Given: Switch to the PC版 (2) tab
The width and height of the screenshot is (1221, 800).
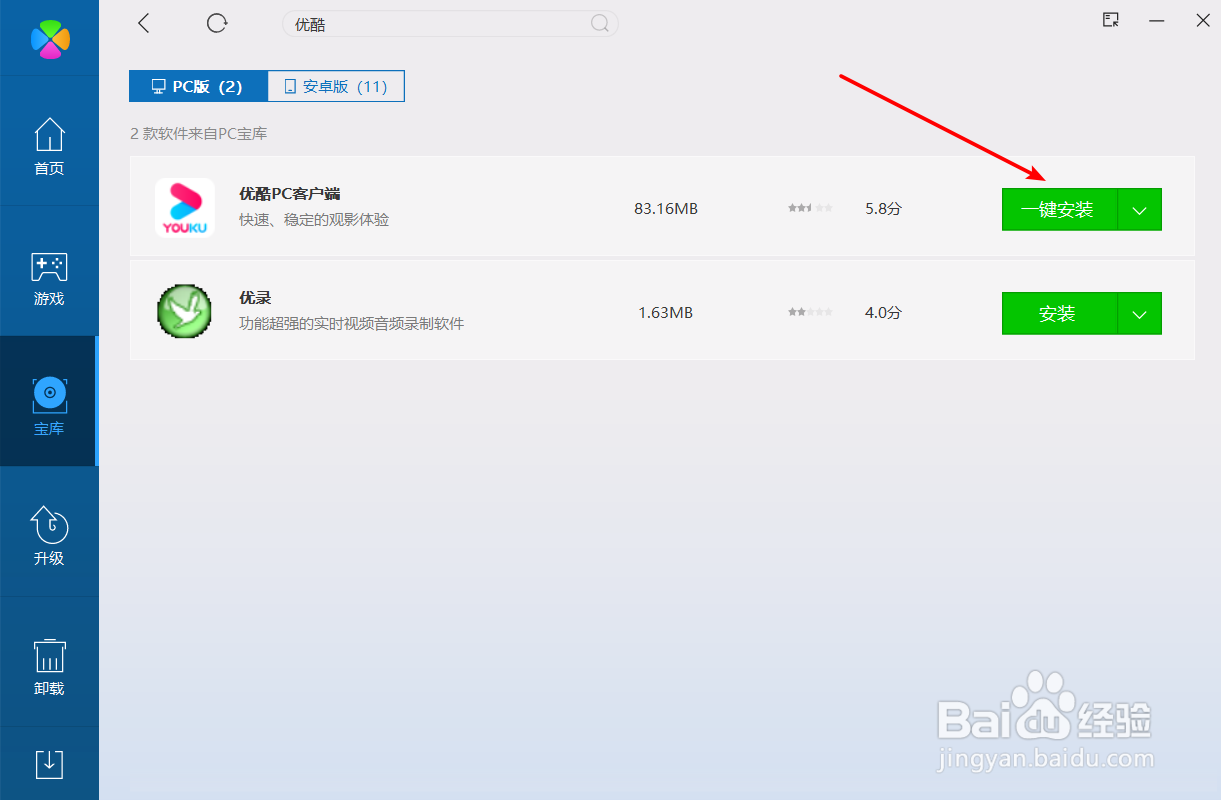Looking at the screenshot, I should (x=199, y=86).
